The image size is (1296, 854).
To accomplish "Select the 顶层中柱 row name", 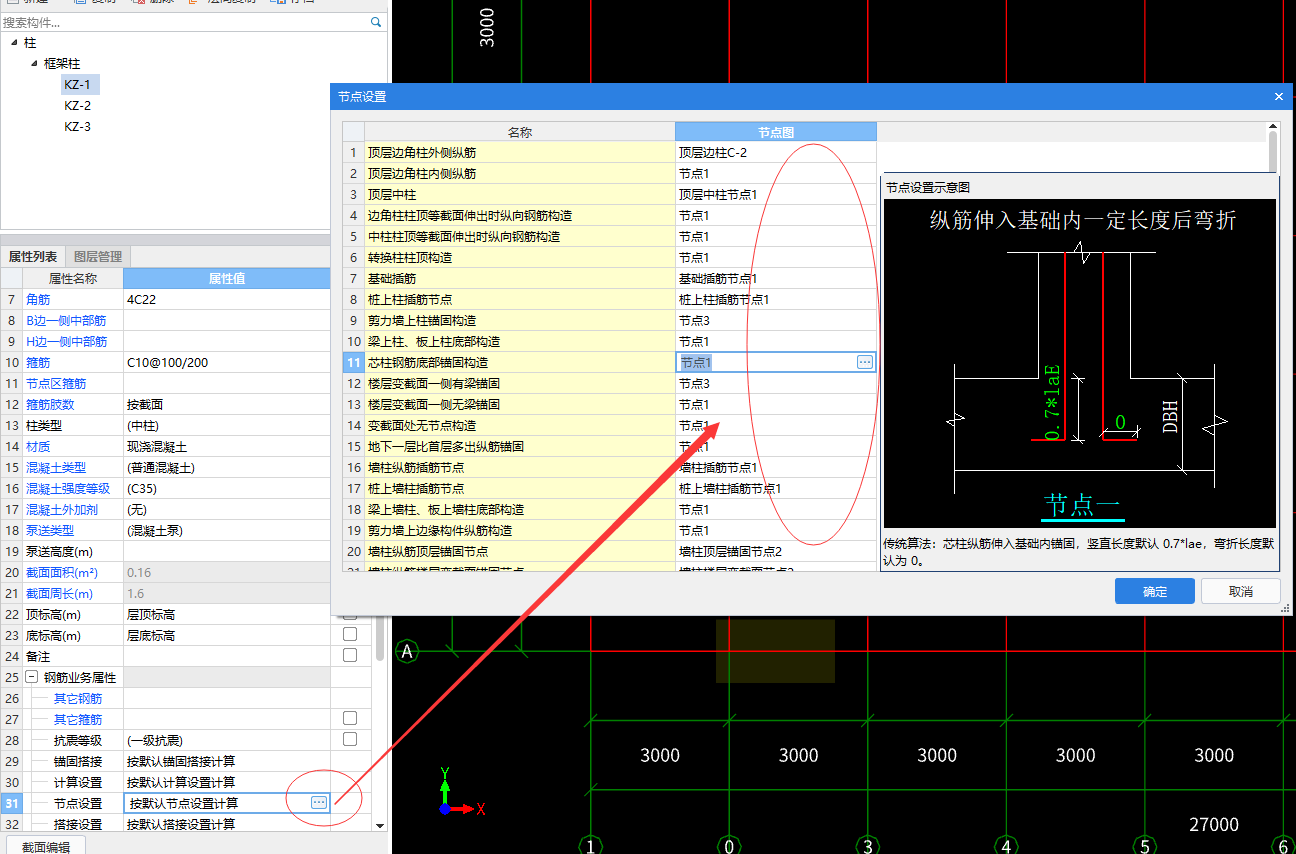I will [x=392, y=195].
